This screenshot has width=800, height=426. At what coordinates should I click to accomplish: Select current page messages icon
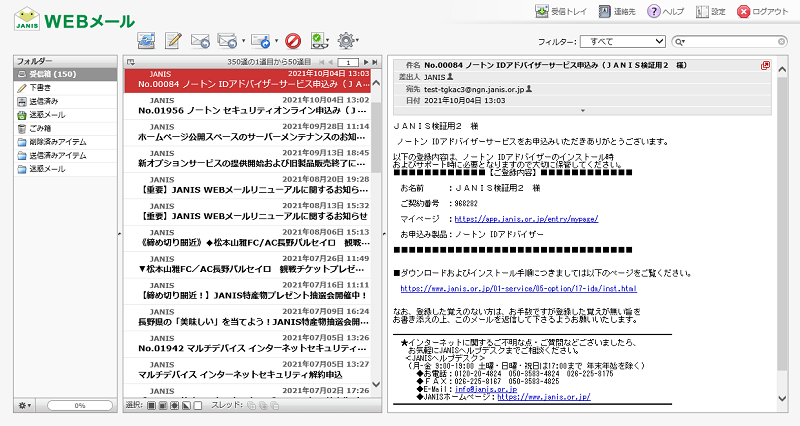click(x=163, y=406)
